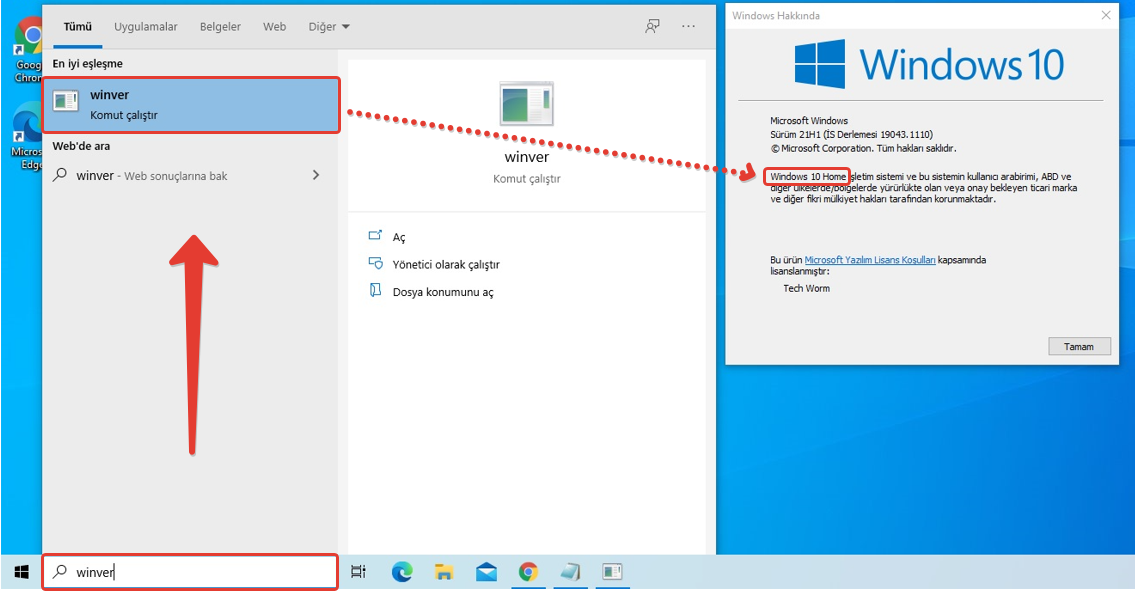Click the Aç open icon
This screenshot has width=1135, height=593.
click(x=375, y=236)
